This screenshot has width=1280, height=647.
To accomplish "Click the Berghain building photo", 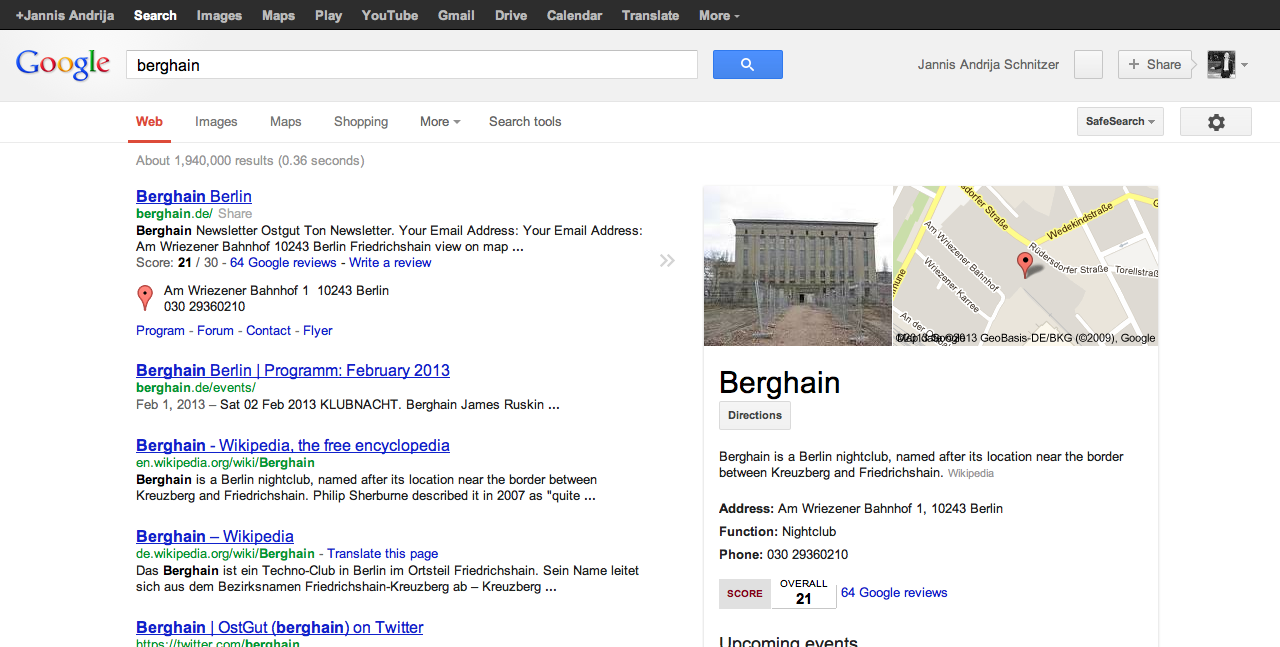I will pyautogui.click(x=797, y=266).
